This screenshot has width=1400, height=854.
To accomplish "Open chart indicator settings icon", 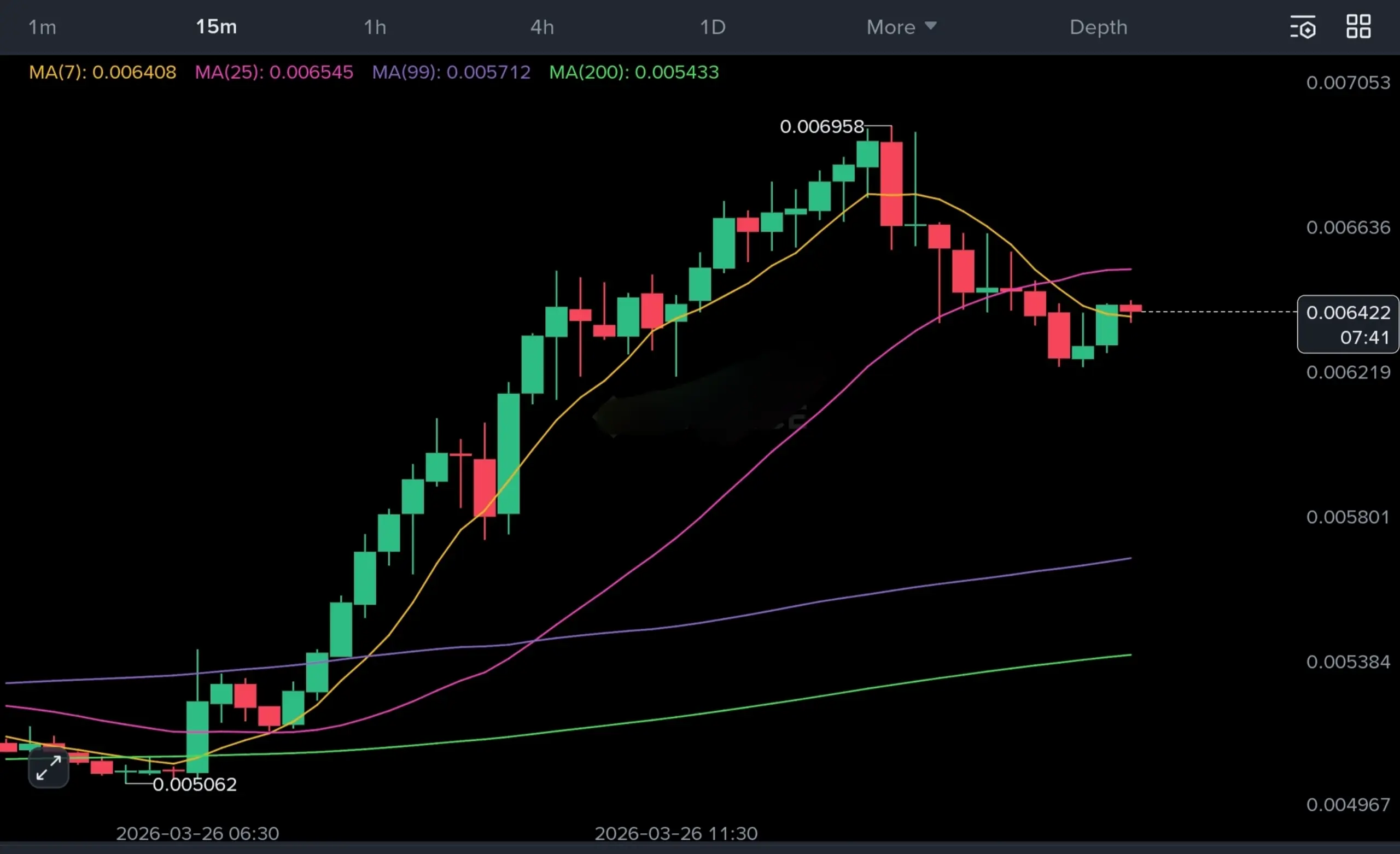I will tap(1302, 27).
